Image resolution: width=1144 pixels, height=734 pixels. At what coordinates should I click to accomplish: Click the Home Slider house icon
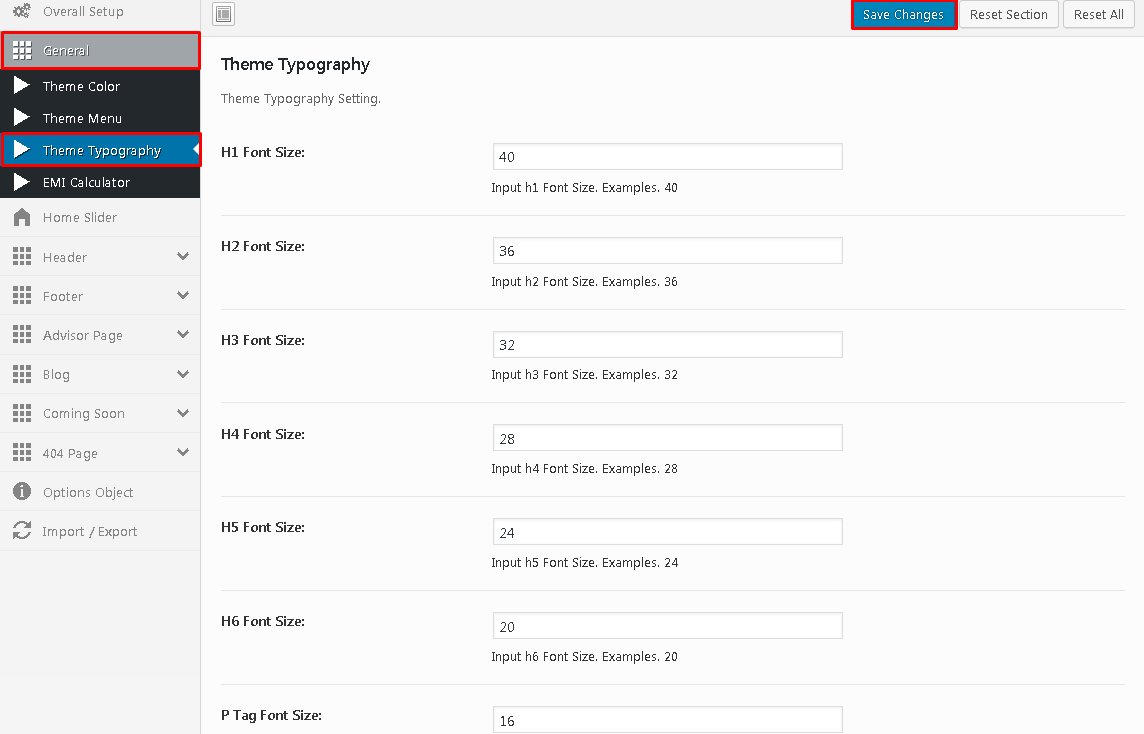22,217
